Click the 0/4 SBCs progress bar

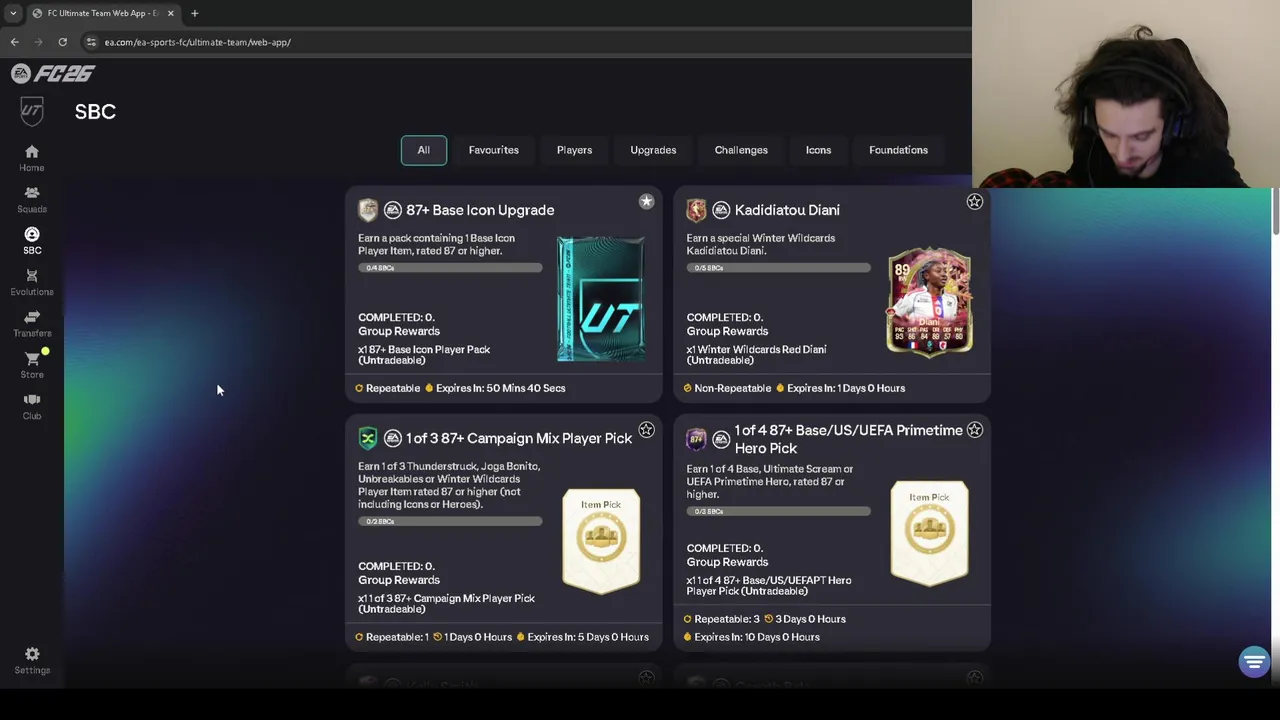[x=450, y=268]
